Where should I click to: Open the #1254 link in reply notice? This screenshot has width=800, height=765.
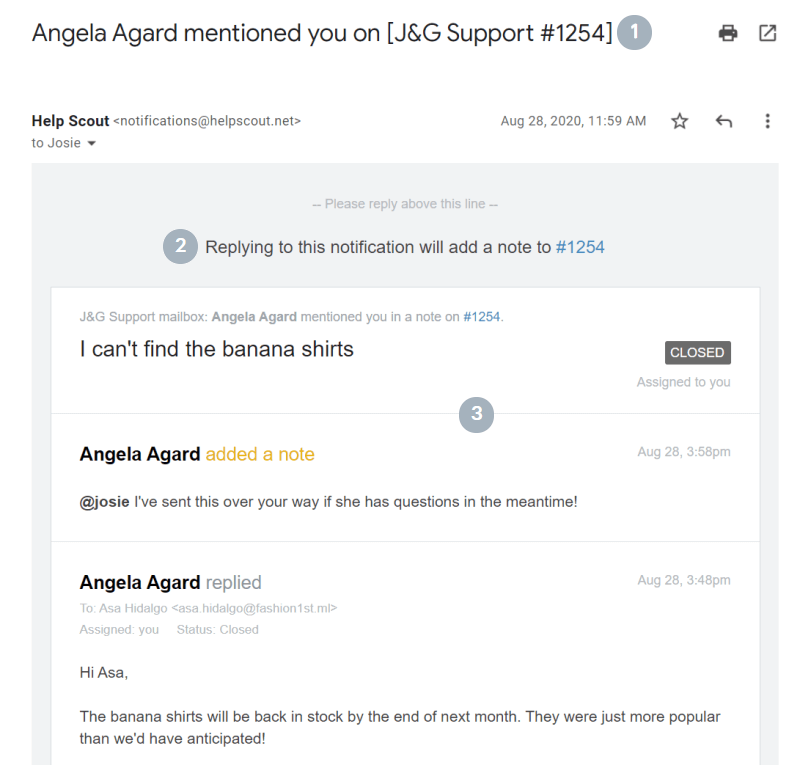pyautogui.click(x=580, y=247)
